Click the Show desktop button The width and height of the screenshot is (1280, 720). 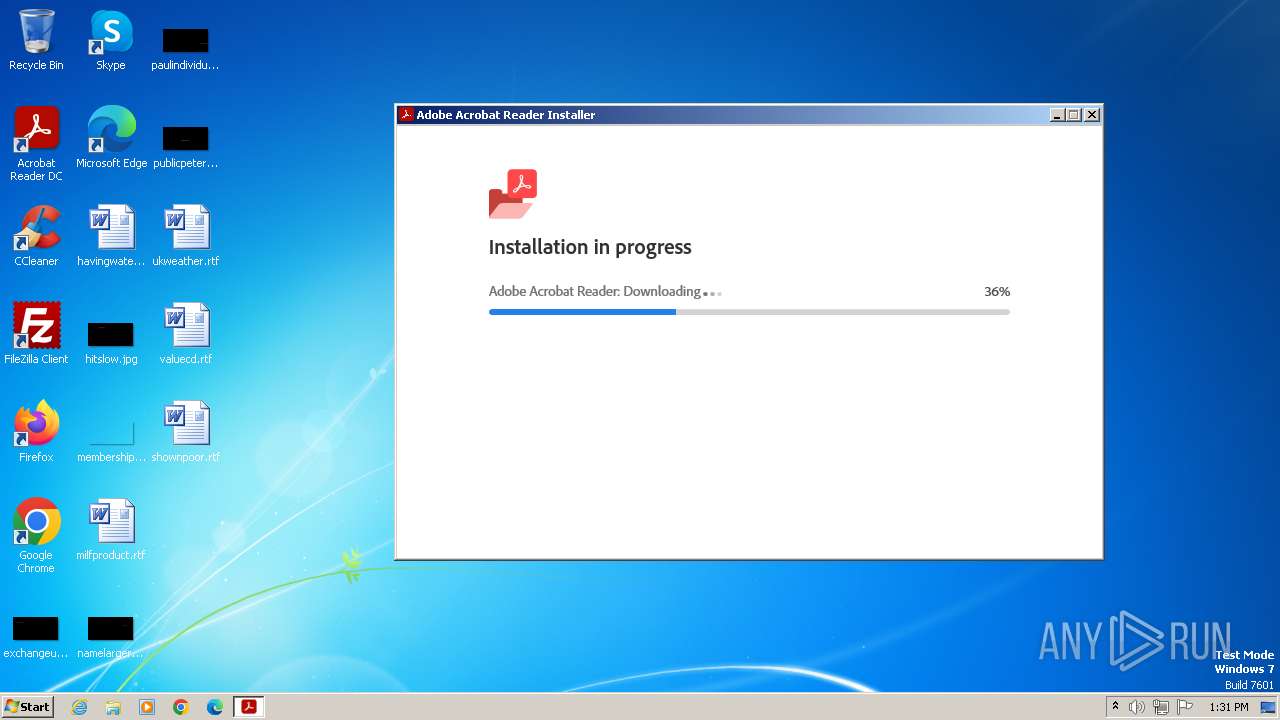(1268, 707)
